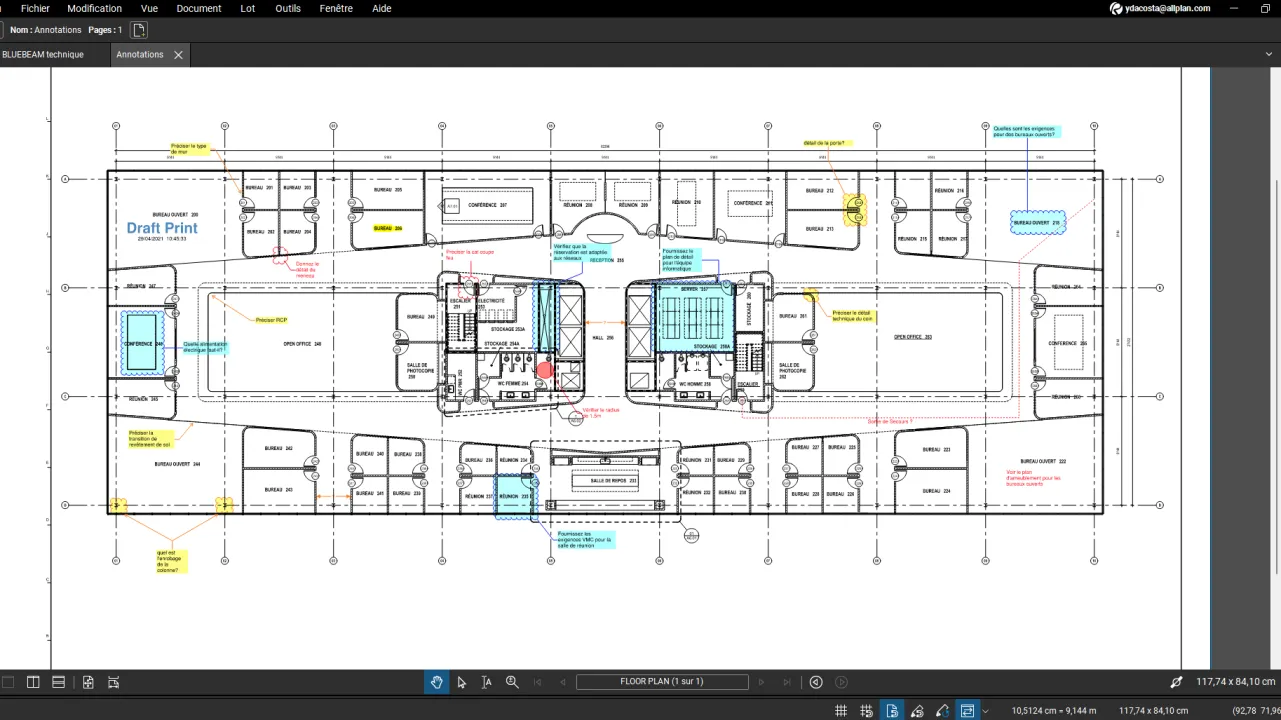Toggle the highlighted snap to document option
Screen dimensions: 1281x720
[892, 710]
